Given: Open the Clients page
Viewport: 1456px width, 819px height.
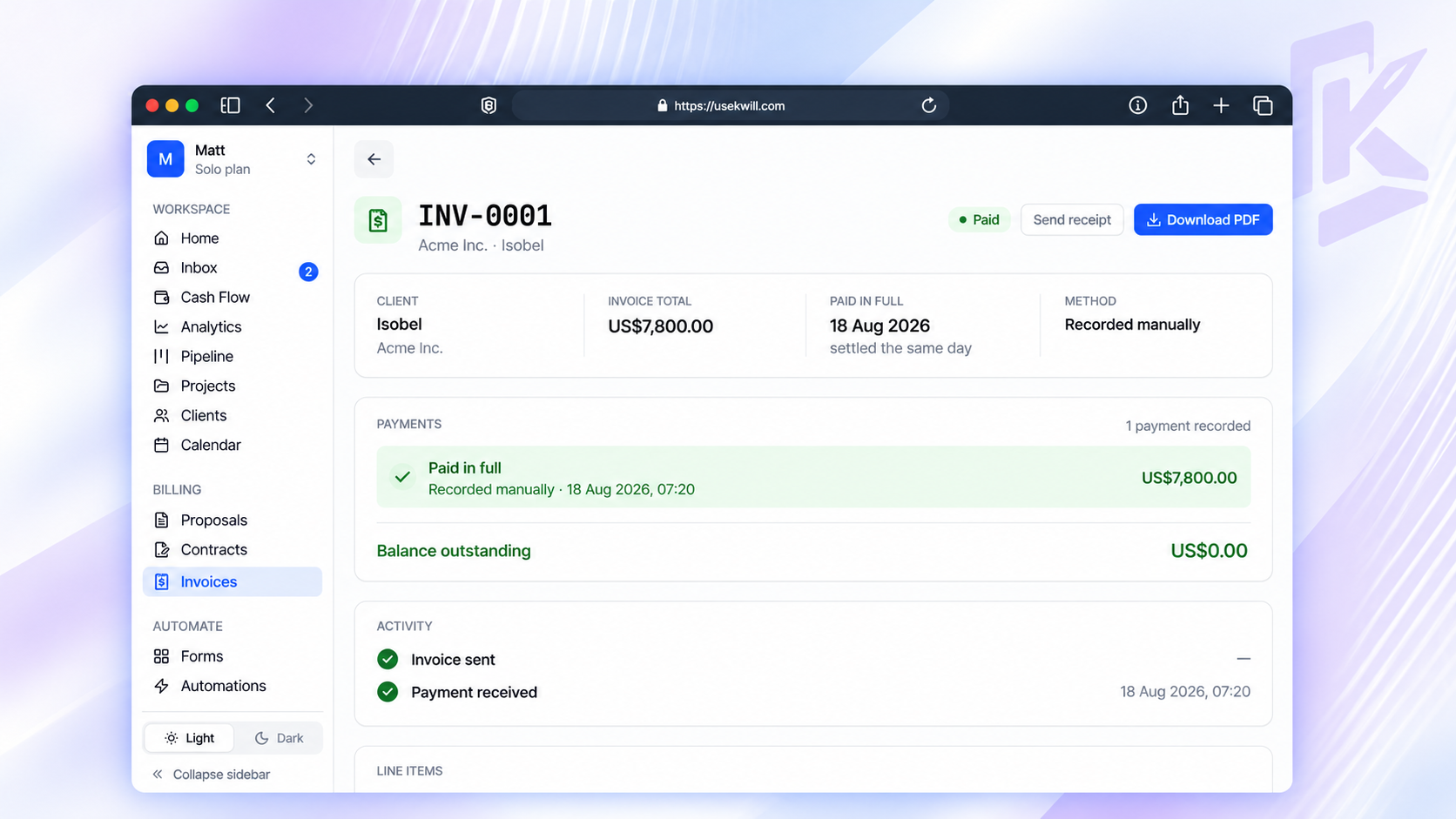Looking at the screenshot, I should [233, 416].
